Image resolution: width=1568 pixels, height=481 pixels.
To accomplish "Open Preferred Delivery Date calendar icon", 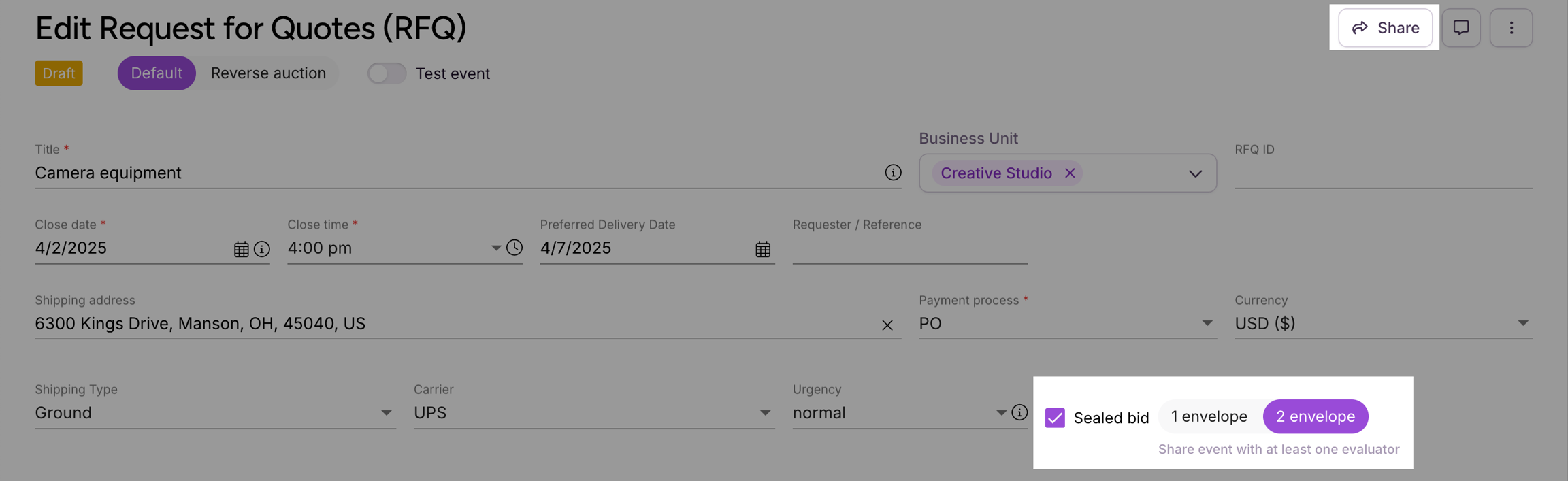I will pyautogui.click(x=763, y=249).
